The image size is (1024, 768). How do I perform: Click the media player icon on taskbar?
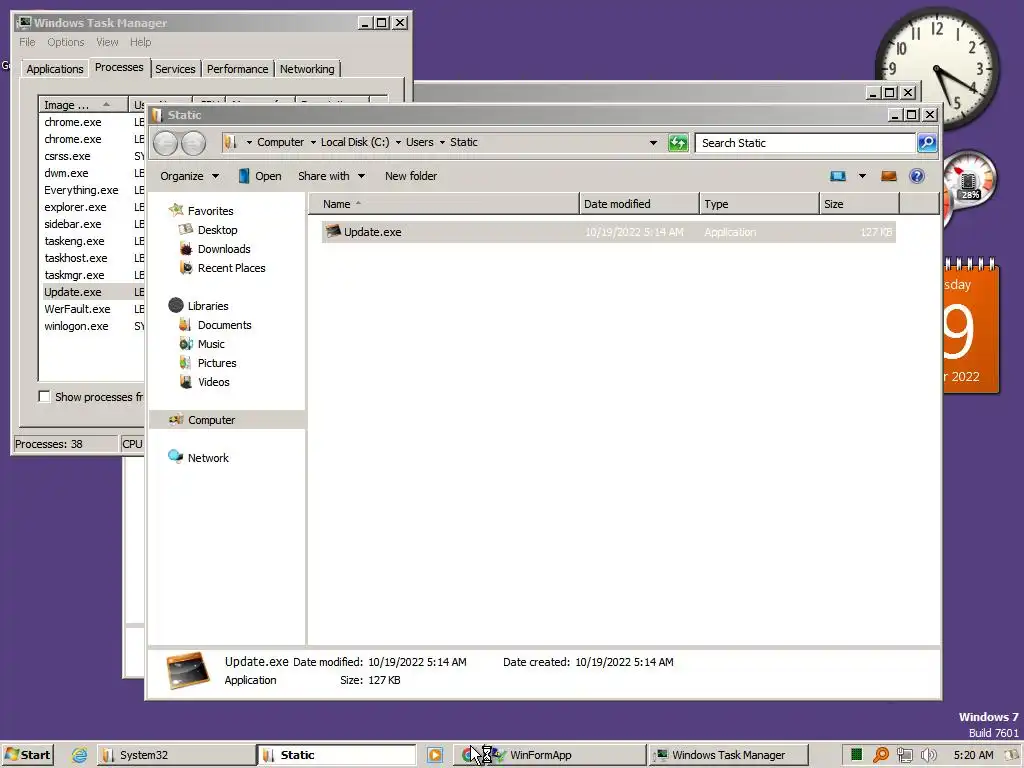coord(435,755)
